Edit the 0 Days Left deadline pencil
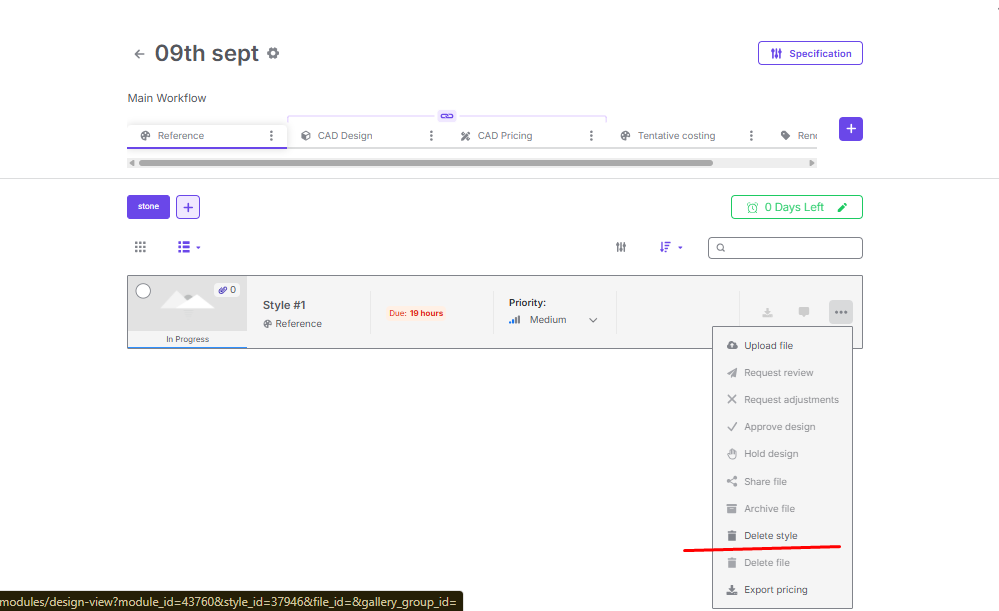Viewport: 999px width, 611px height. [842, 207]
